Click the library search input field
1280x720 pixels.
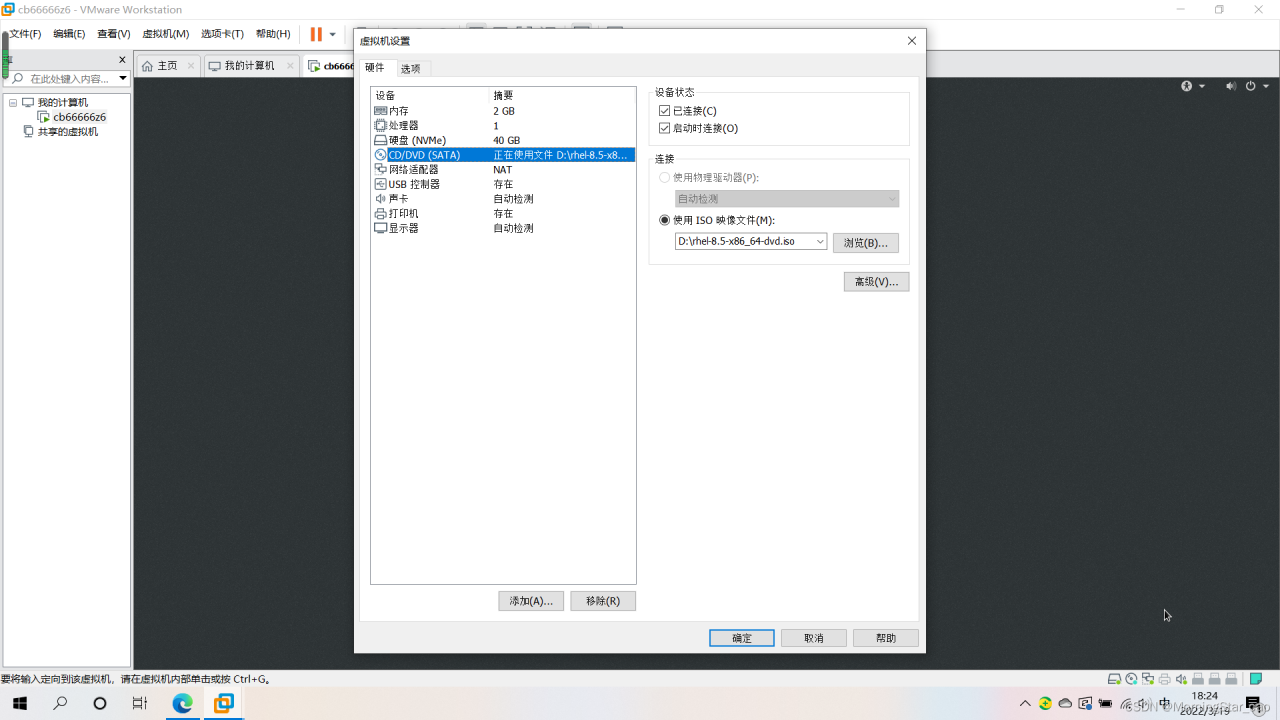coord(67,78)
